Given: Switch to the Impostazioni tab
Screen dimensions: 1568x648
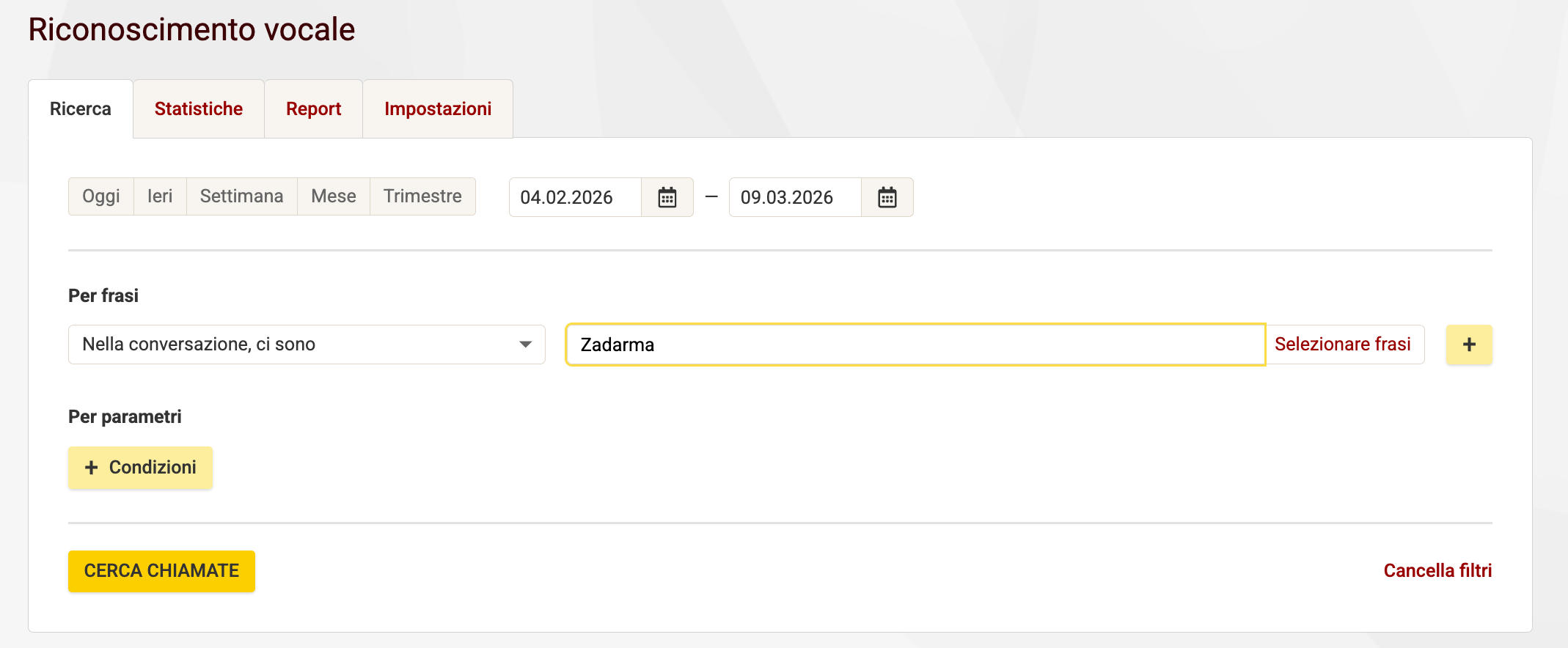Looking at the screenshot, I should click(438, 108).
